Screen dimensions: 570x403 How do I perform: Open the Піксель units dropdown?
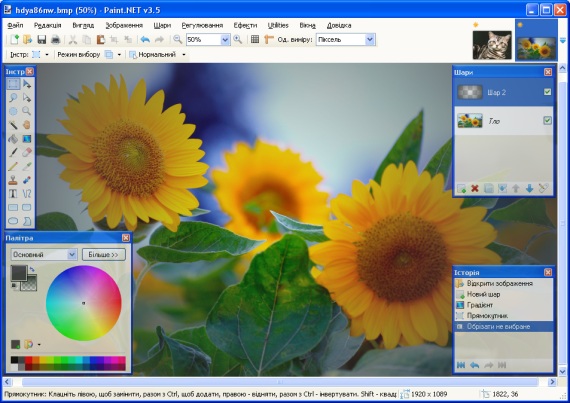point(370,40)
